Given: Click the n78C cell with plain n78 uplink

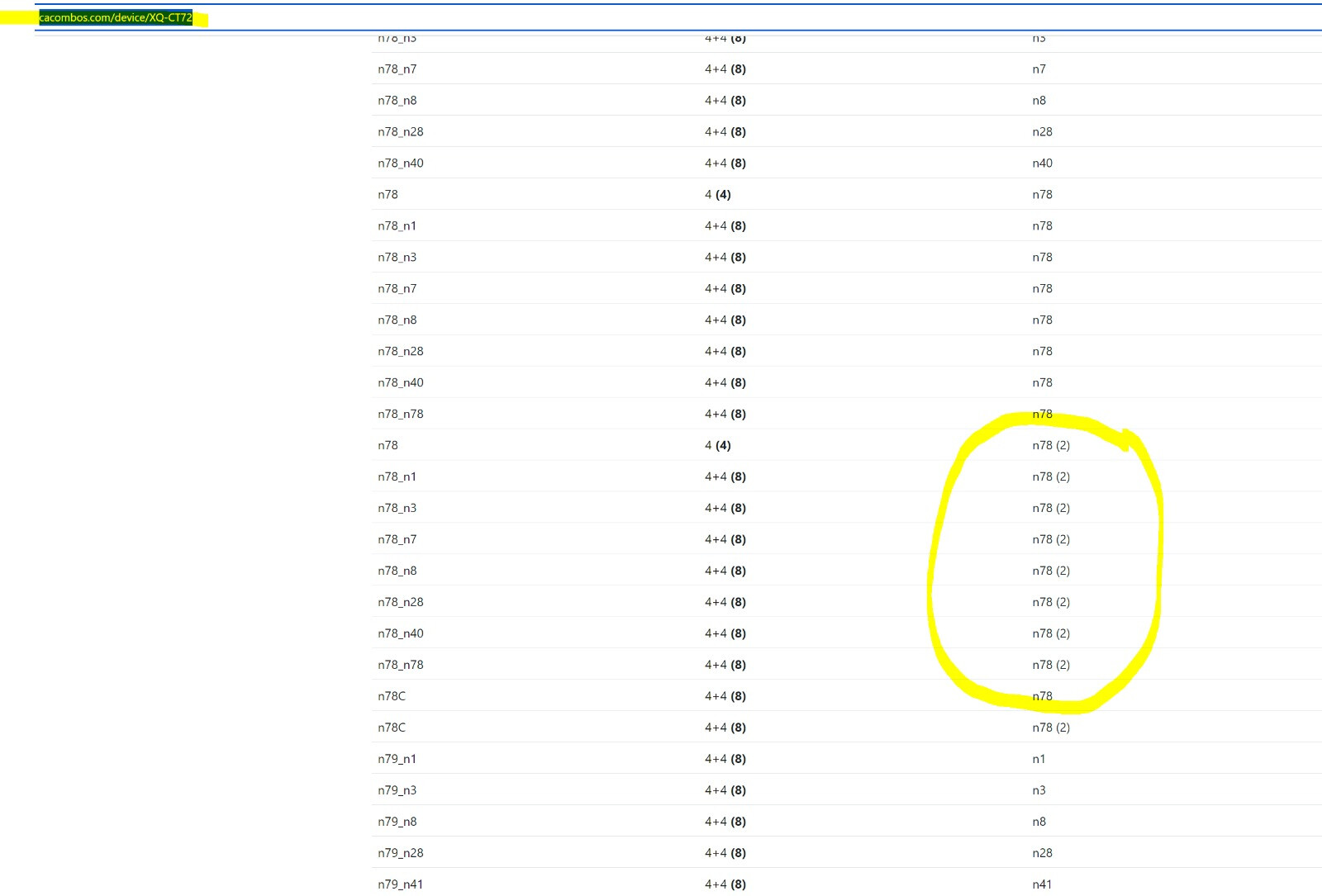Looking at the screenshot, I should [392, 696].
